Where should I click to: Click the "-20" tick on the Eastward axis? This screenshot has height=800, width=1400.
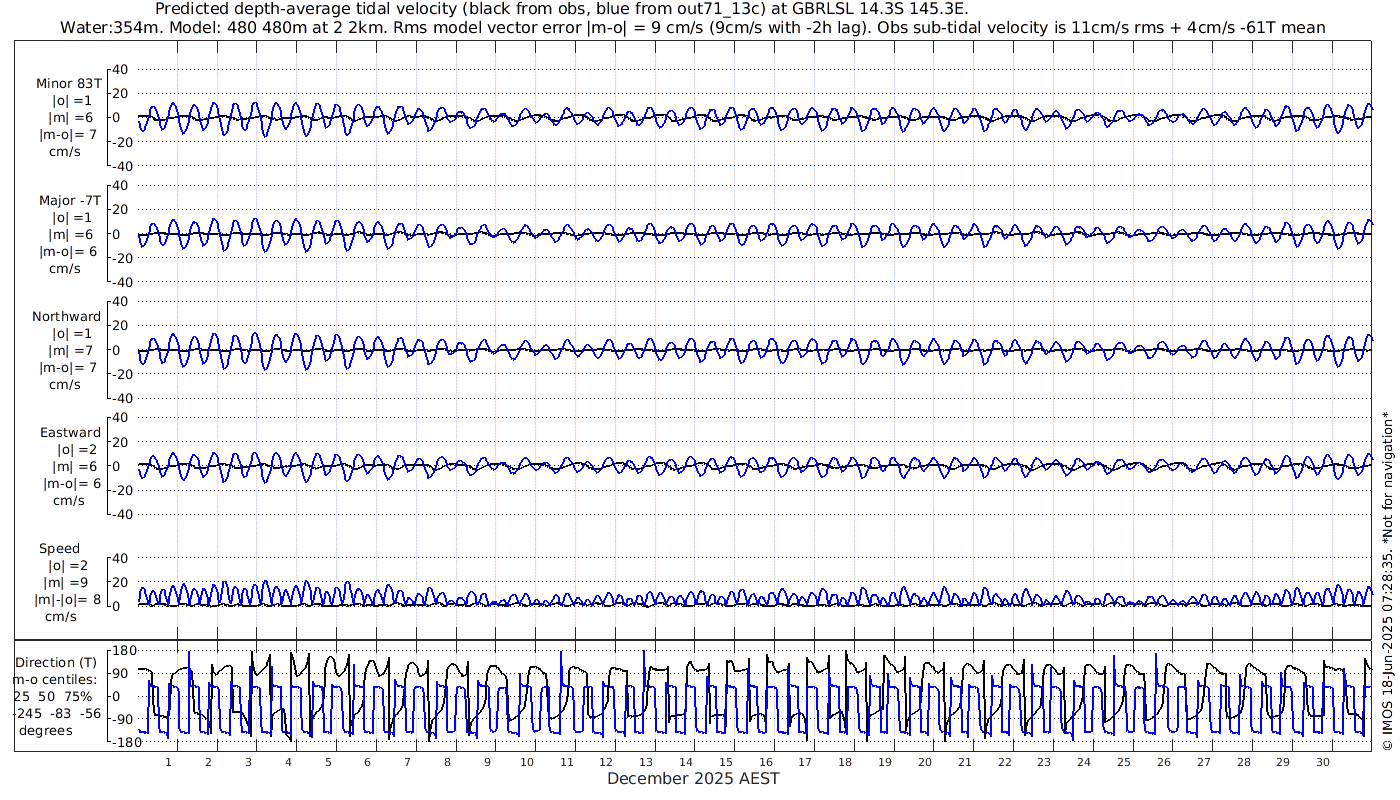point(118,491)
